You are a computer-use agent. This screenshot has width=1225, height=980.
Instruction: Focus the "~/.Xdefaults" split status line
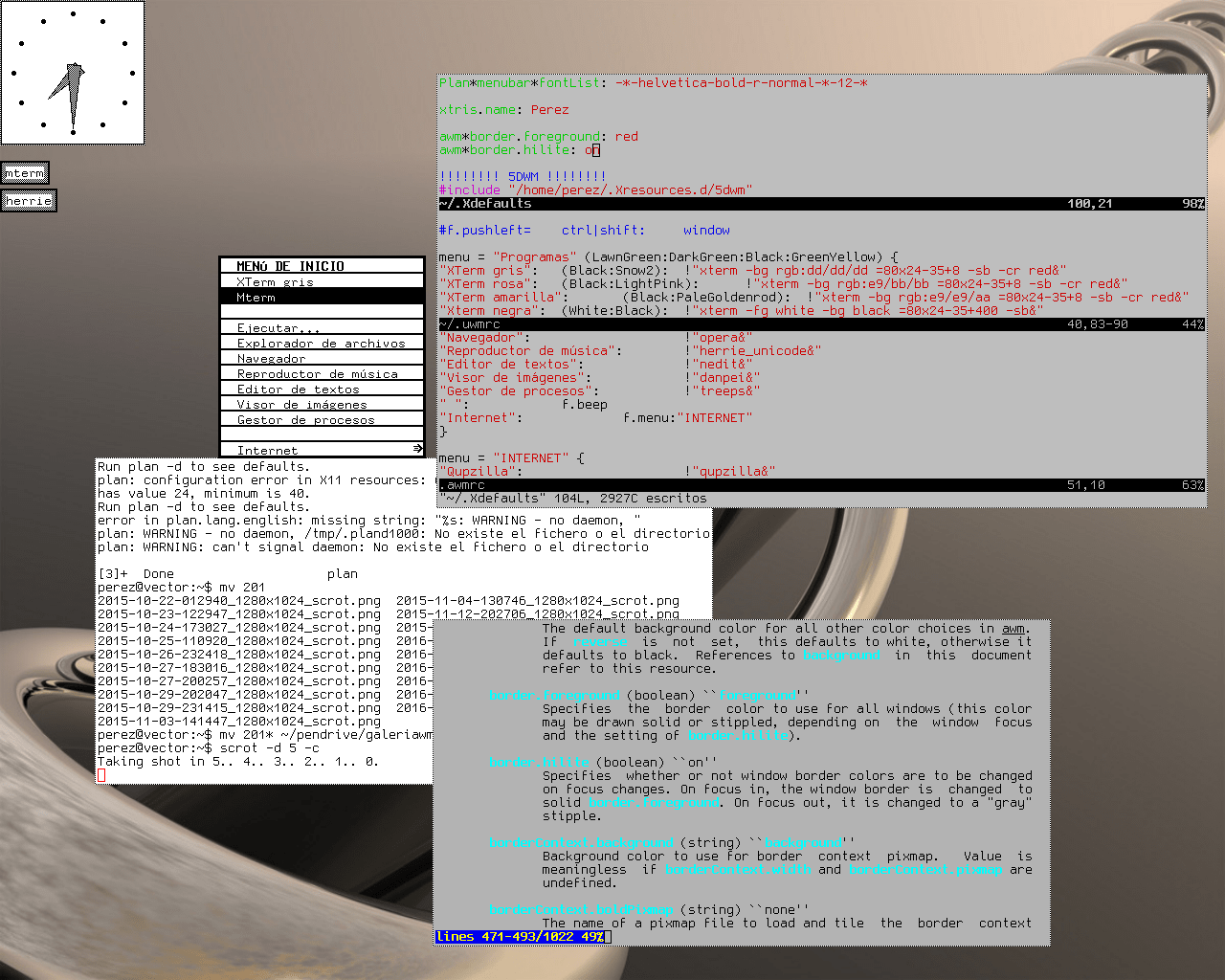coord(822,204)
